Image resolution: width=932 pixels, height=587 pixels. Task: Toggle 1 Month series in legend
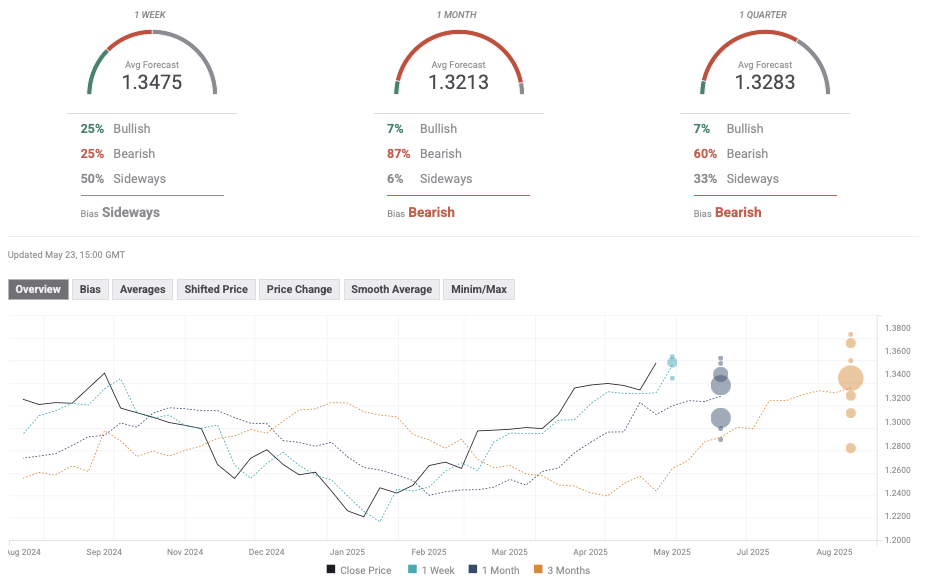point(494,570)
